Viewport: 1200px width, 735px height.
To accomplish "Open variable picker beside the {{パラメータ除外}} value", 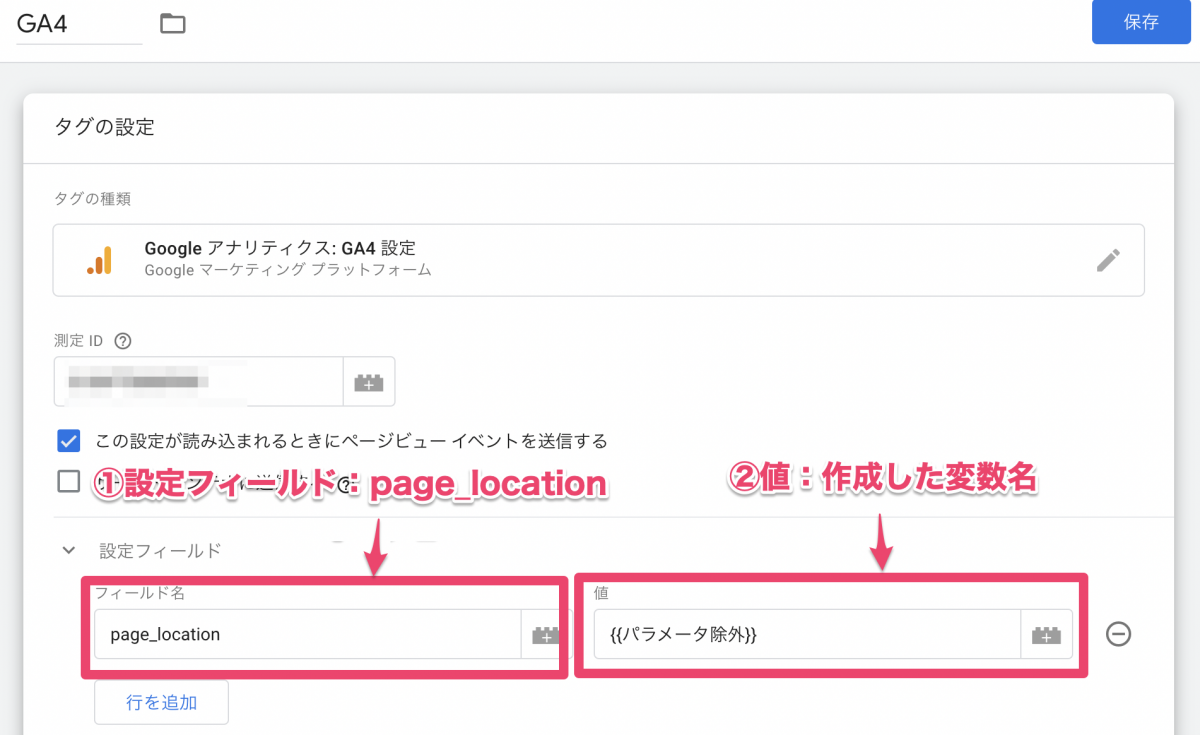I will [x=1046, y=634].
